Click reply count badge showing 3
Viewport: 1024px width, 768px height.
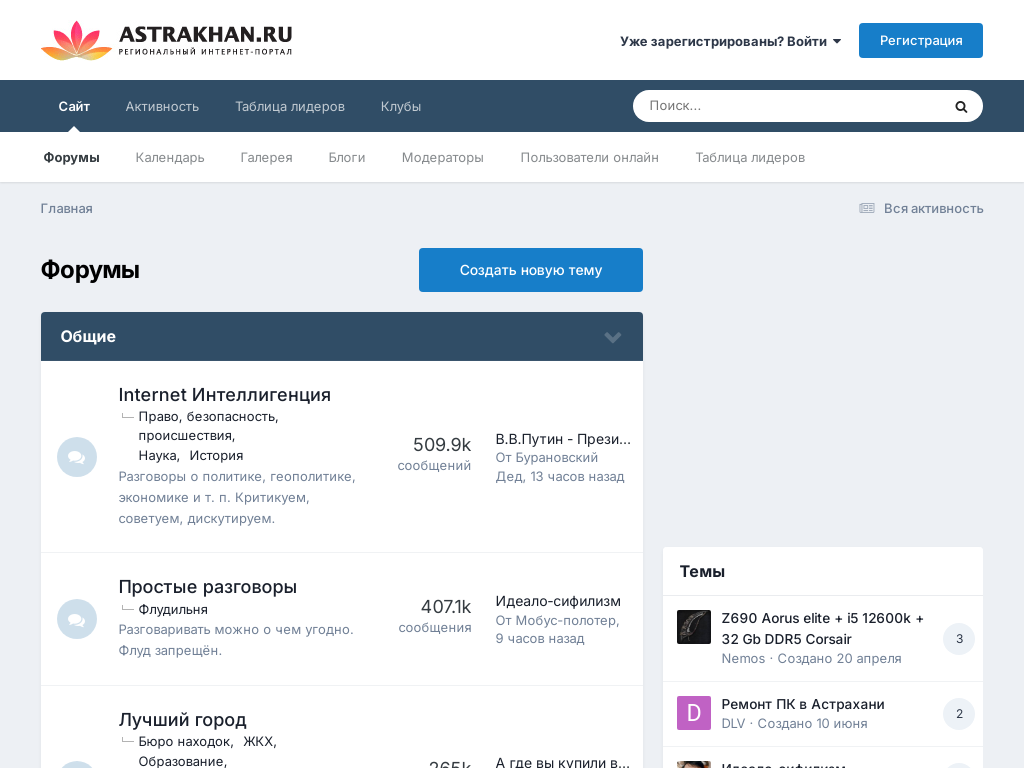958,638
